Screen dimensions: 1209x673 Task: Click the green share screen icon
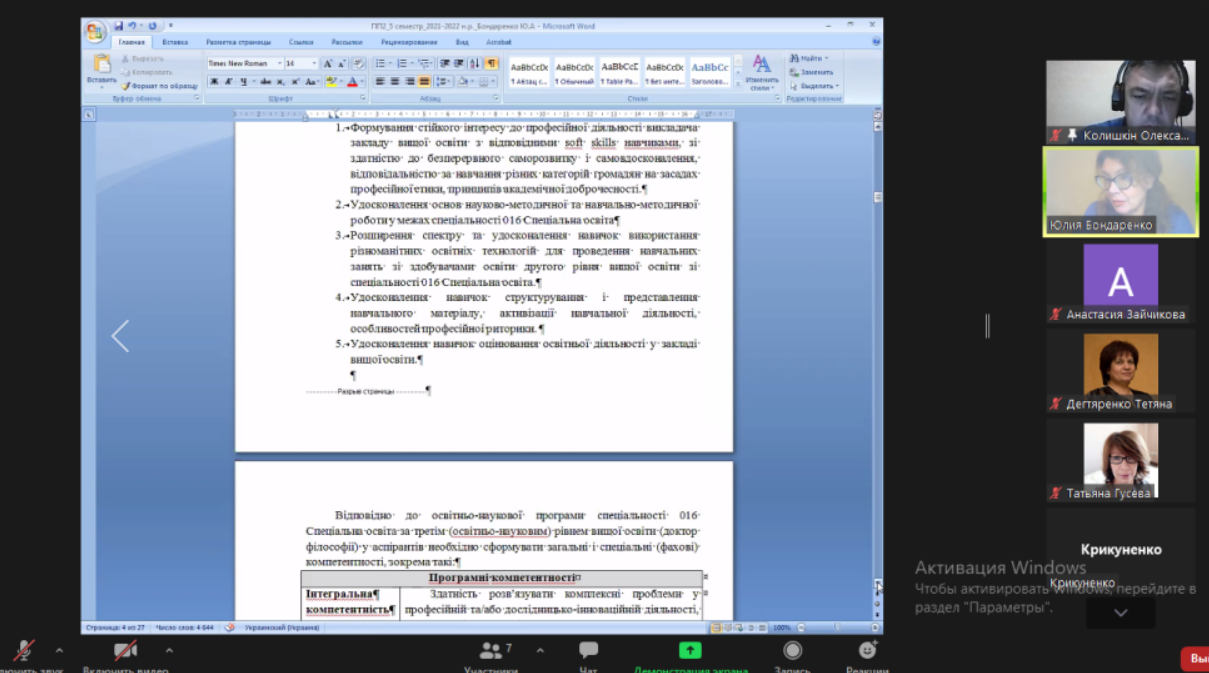coord(690,651)
